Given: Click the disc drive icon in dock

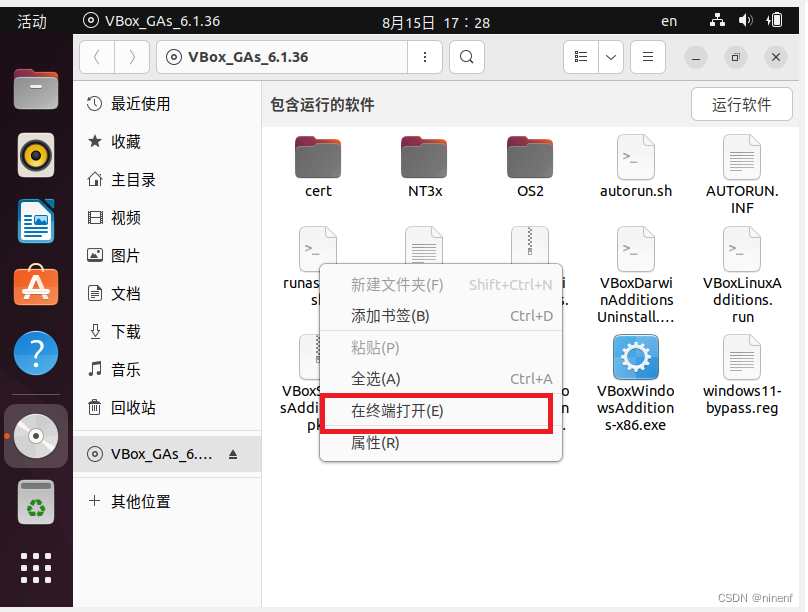Looking at the screenshot, I should point(36,436).
